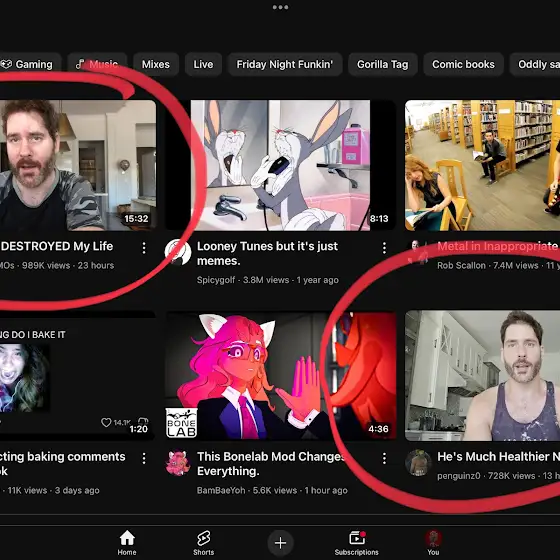The image size is (560, 560).
Task: Select the Music filter chip
Action: point(97,64)
